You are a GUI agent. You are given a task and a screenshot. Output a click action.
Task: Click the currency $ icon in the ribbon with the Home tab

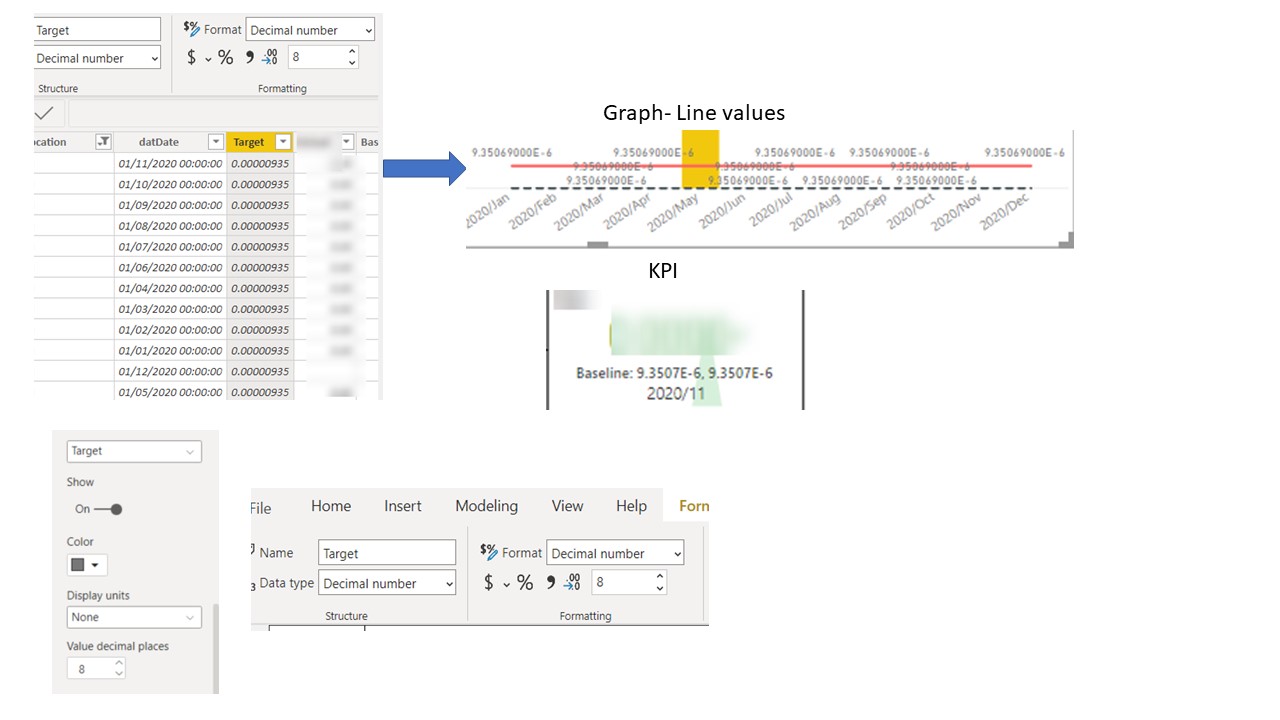(x=489, y=582)
